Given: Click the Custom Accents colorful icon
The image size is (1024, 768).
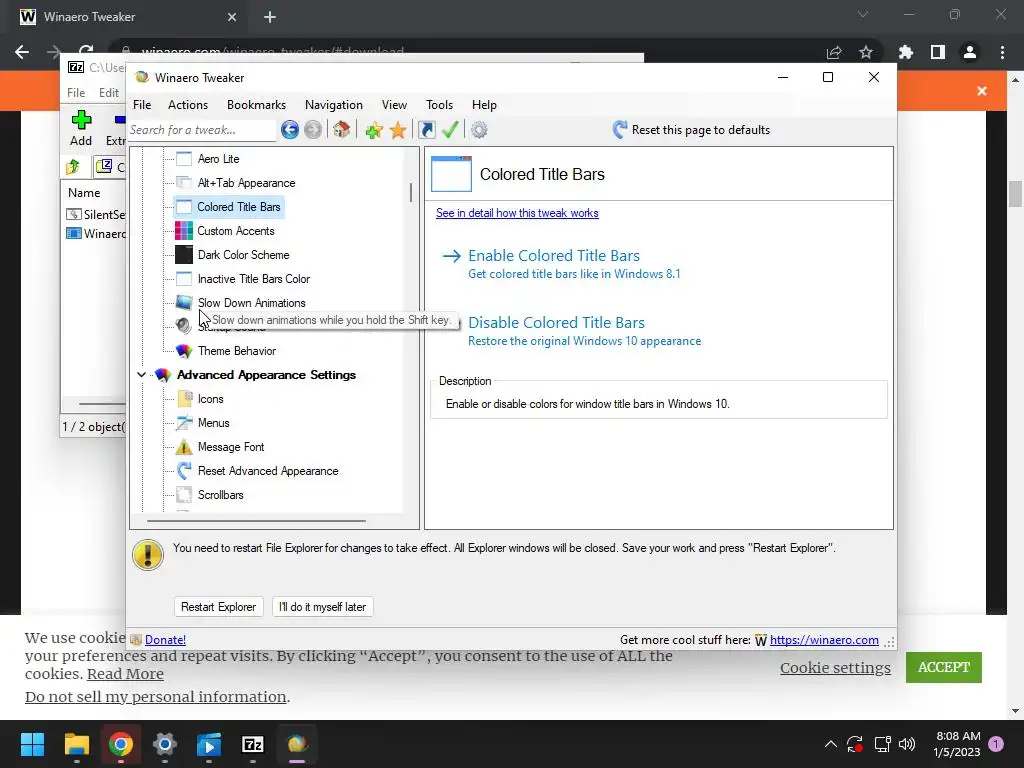Looking at the screenshot, I should click(184, 231).
